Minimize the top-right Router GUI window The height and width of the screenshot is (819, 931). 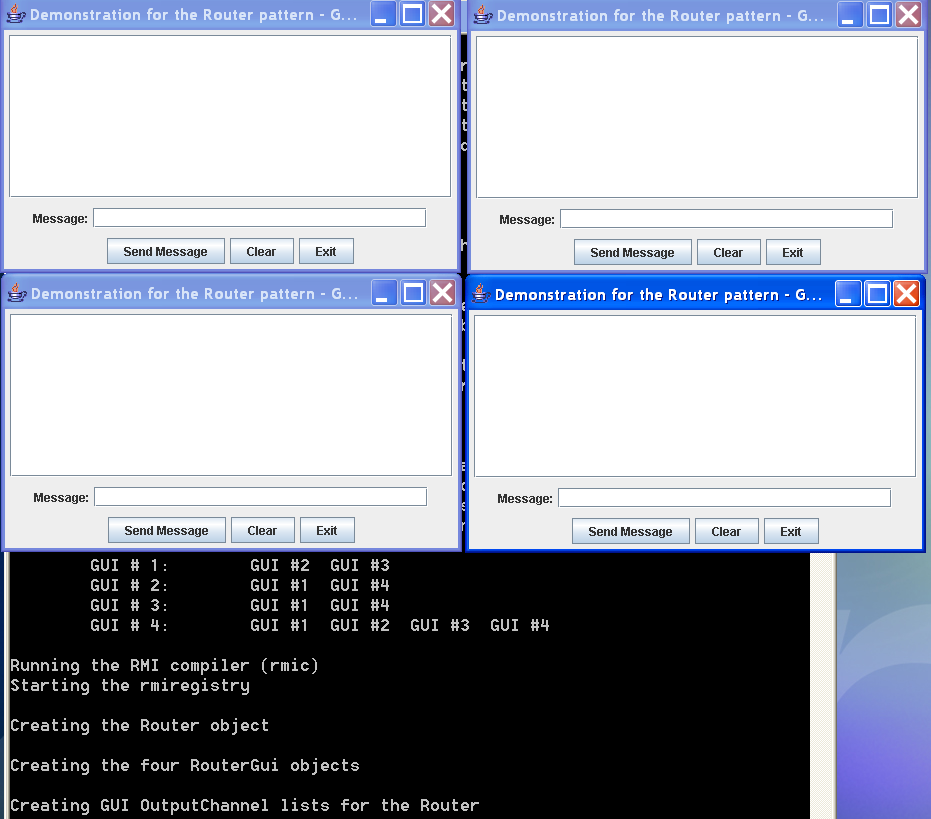tap(850, 15)
